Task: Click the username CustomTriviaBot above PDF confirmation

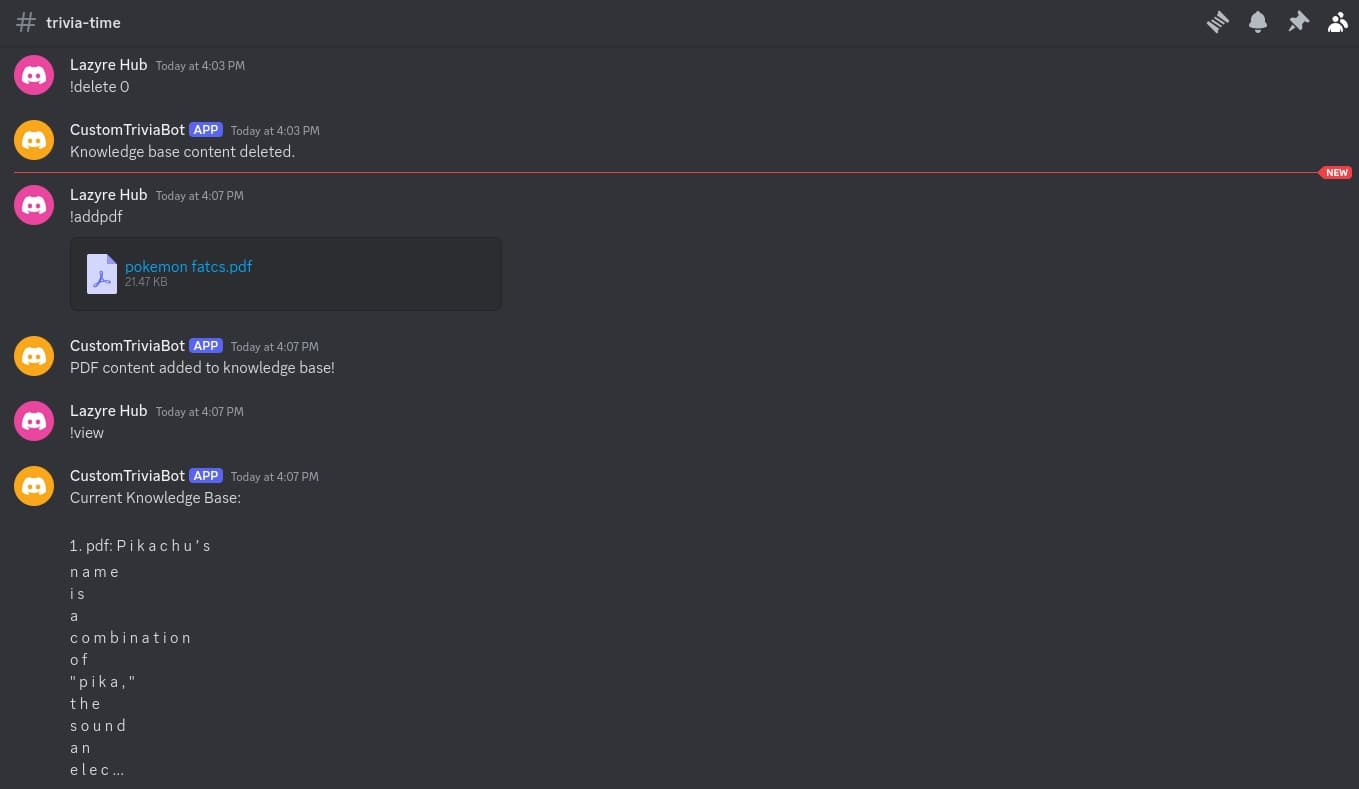Action: point(127,346)
